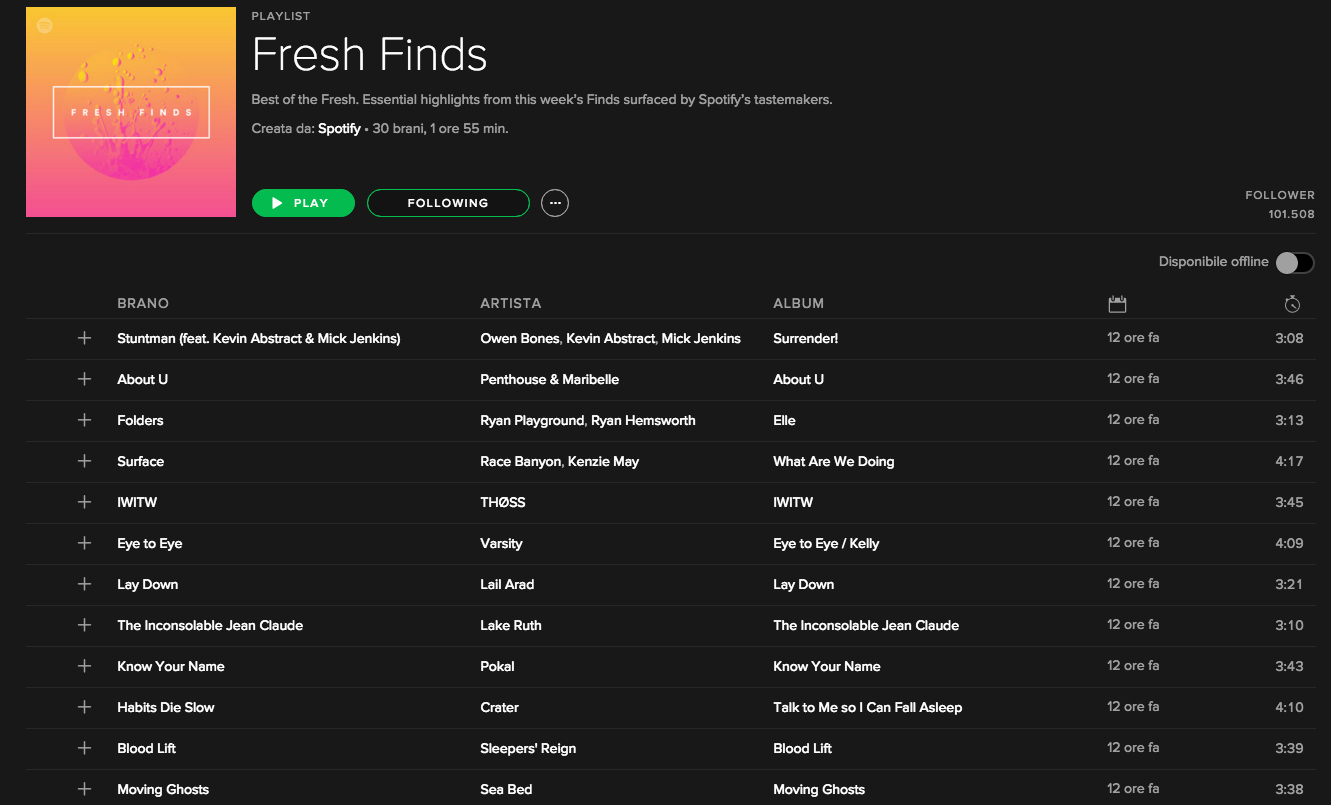Add Lay Down via plus icon
This screenshot has width=1331, height=805.
[x=84, y=584]
